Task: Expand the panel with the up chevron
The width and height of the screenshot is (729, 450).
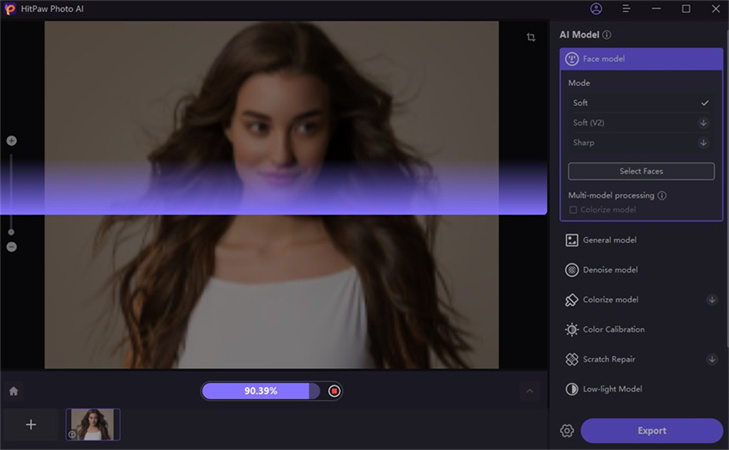Action: [x=530, y=391]
